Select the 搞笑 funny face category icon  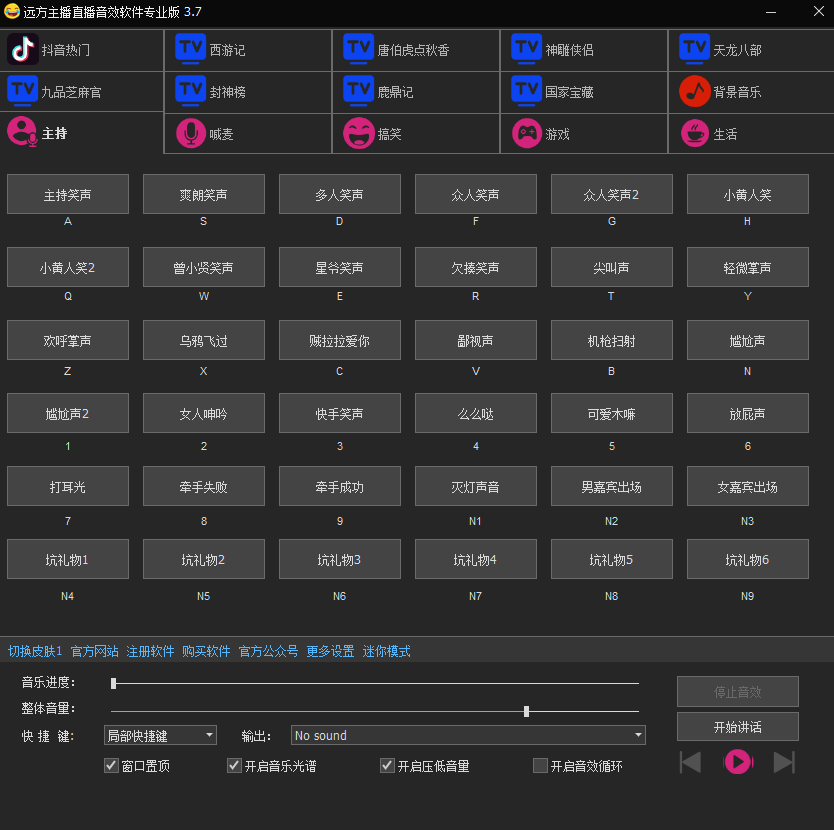[359, 133]
